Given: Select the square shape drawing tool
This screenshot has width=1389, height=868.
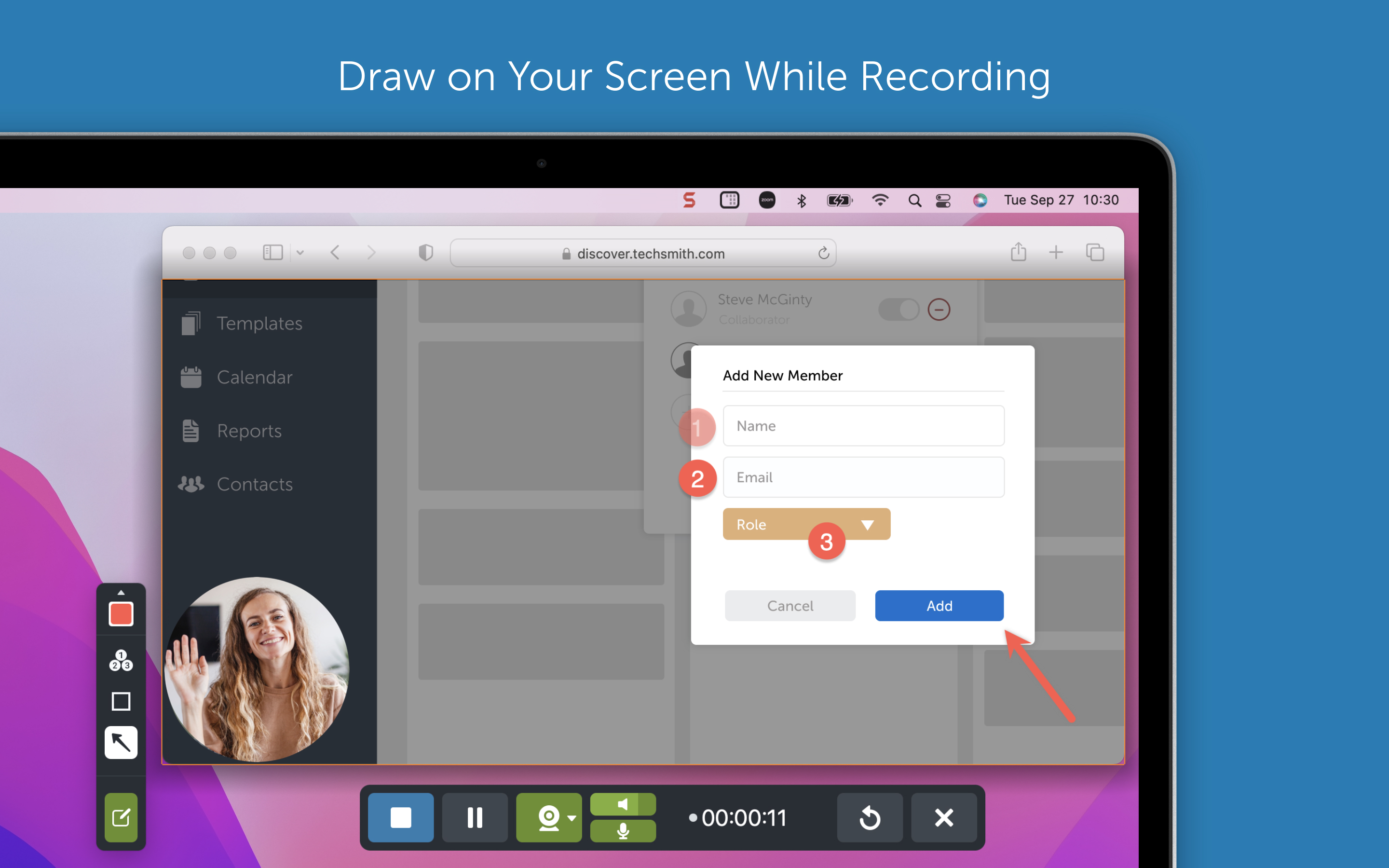Looking at the screenshot, I should pyautogui.click(x=120, y=702).
